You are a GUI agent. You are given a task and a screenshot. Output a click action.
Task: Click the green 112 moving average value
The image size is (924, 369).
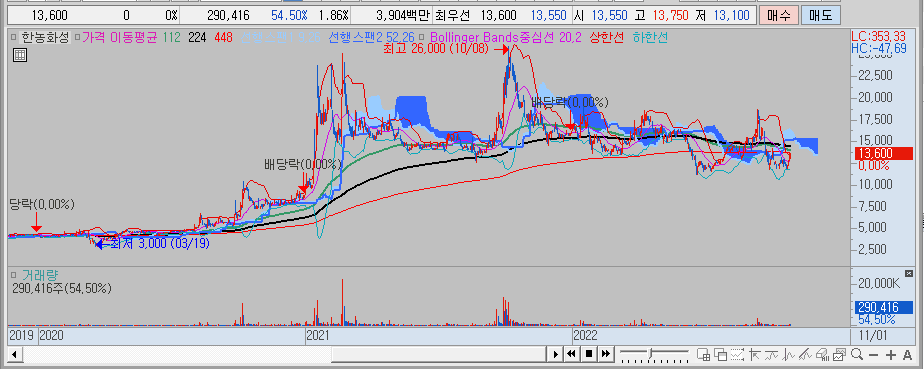[x=171, y=38]
